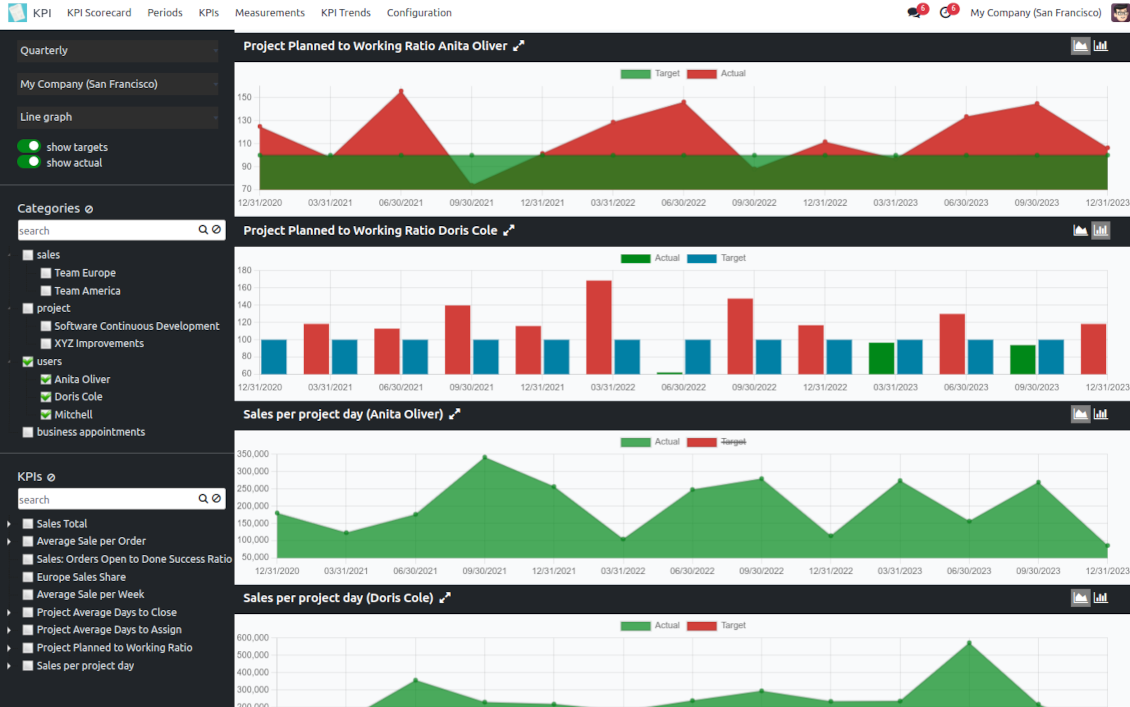Expand Sales per project day Doris Cole chart

[445, 597]
